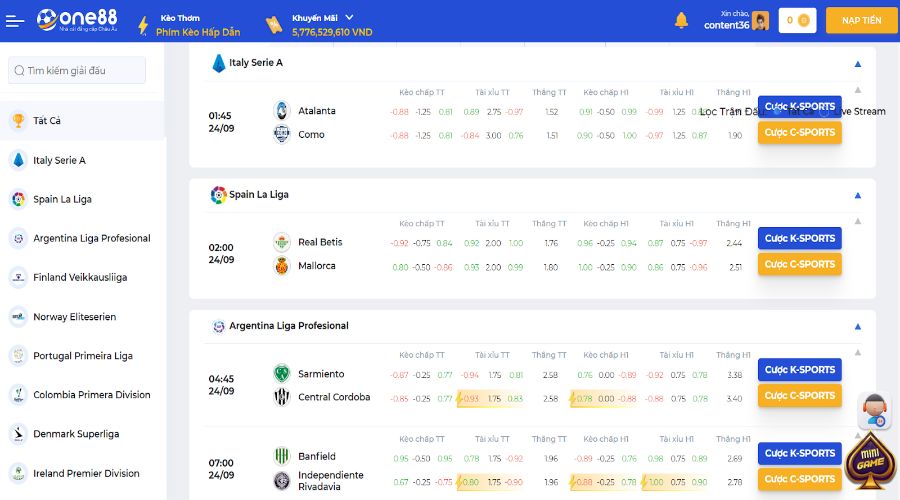The height and width of the screenshot is (500, 900).
Task: Click Cược C-SPORTS for Atalanta match
Action: click(800, 132)
